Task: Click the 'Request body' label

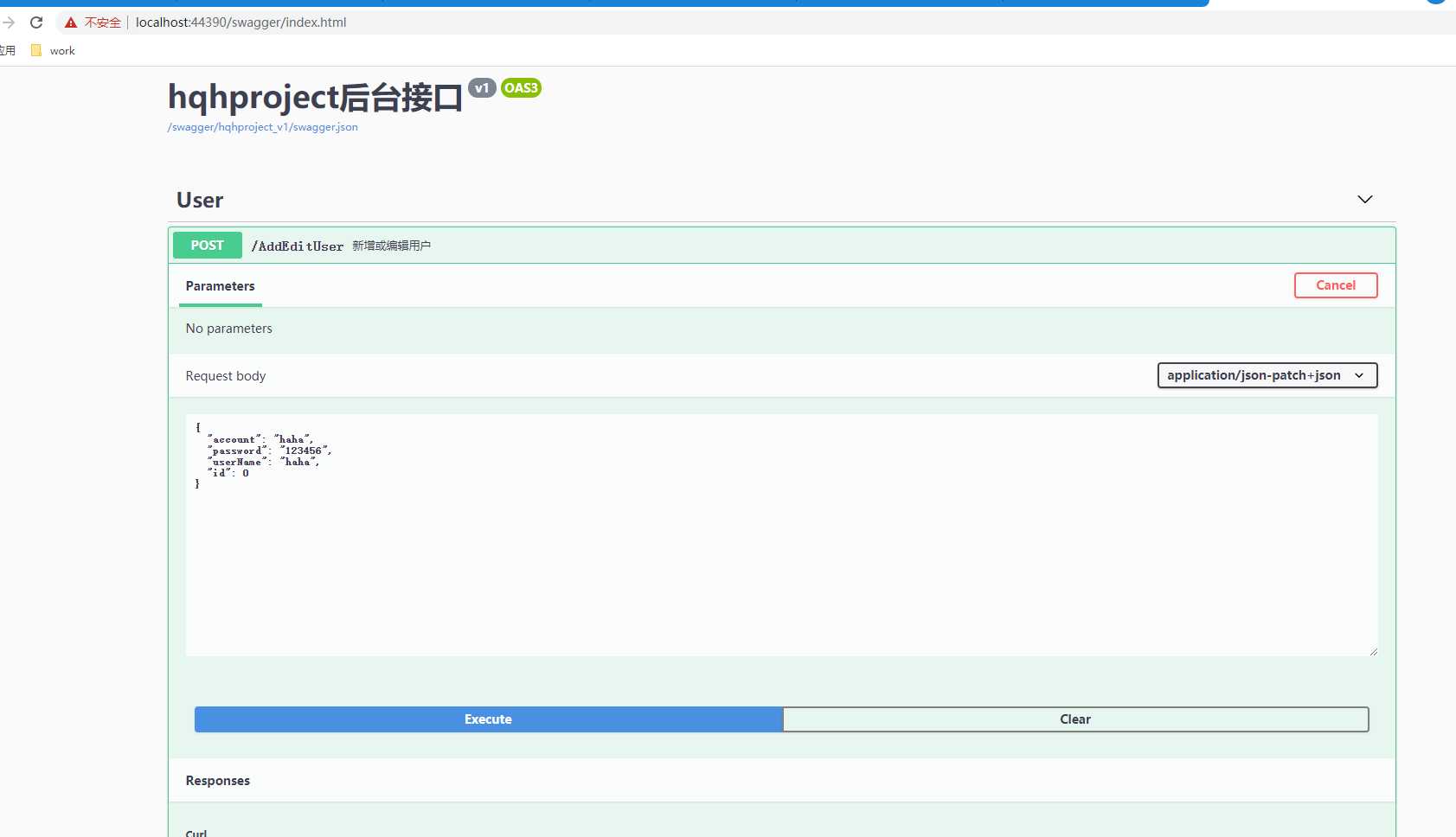Action: pyautogui.click(x=226, y=376)
